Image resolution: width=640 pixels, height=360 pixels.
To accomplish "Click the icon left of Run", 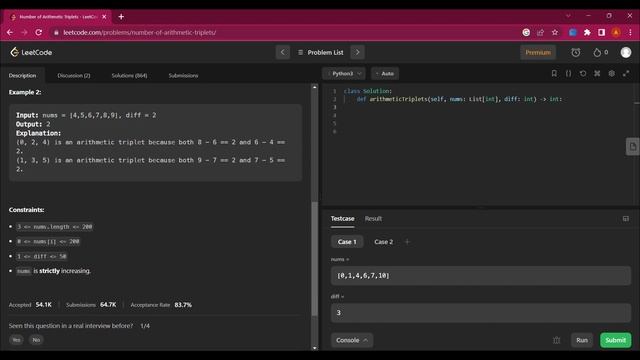I will (x=556, y=340).
